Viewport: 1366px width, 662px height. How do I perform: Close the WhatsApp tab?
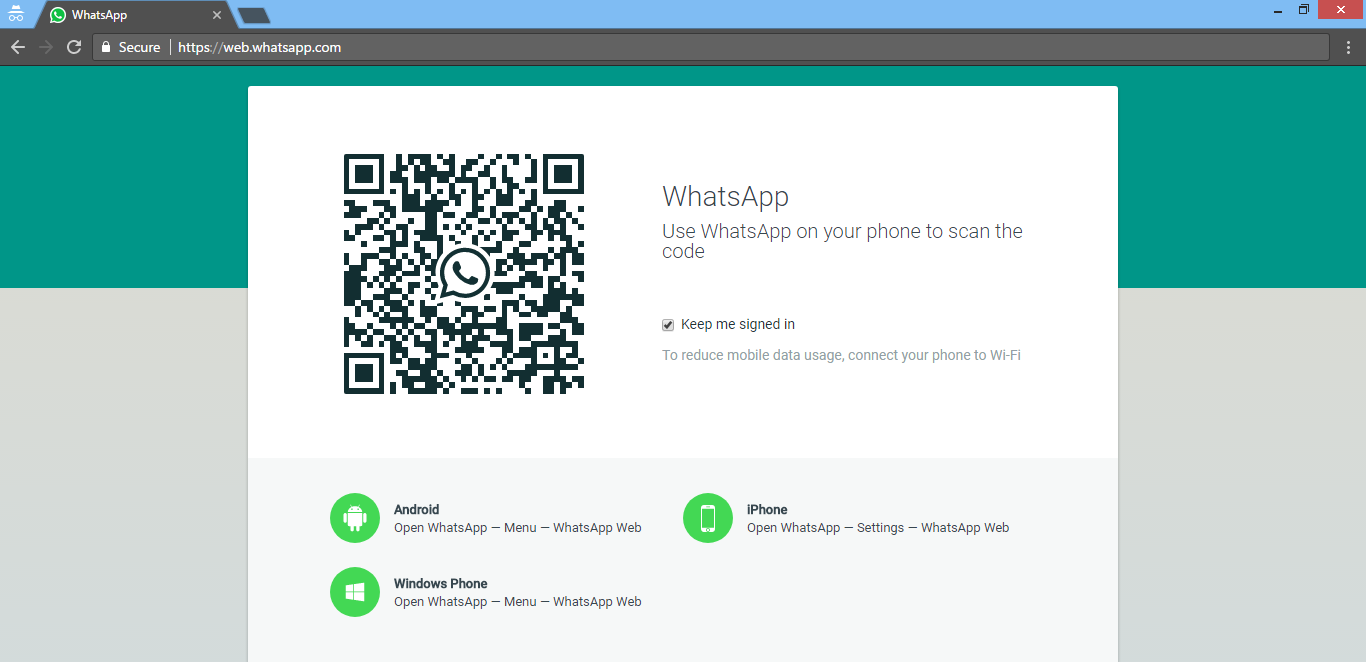pos(217,15)
